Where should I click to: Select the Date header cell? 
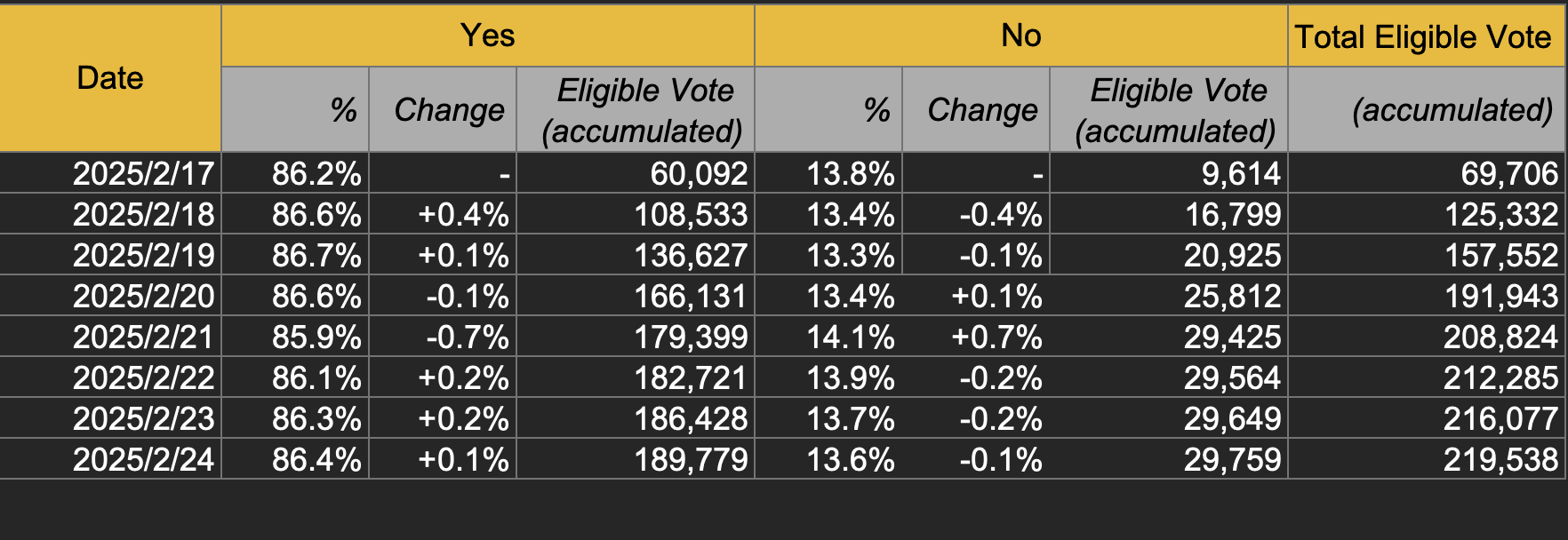[x=110, y=78]
